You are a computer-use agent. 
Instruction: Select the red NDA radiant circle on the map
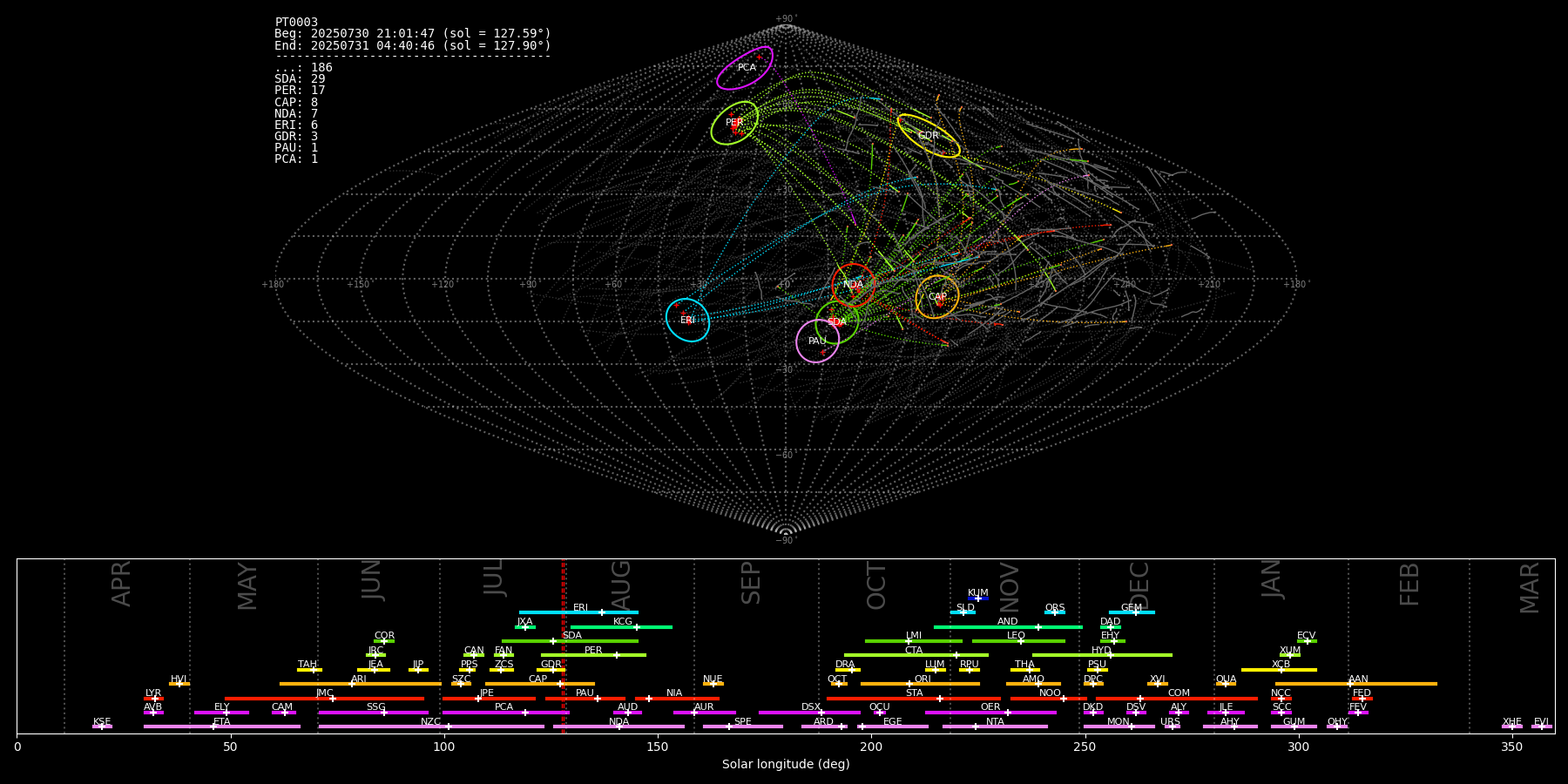point(853,285)
